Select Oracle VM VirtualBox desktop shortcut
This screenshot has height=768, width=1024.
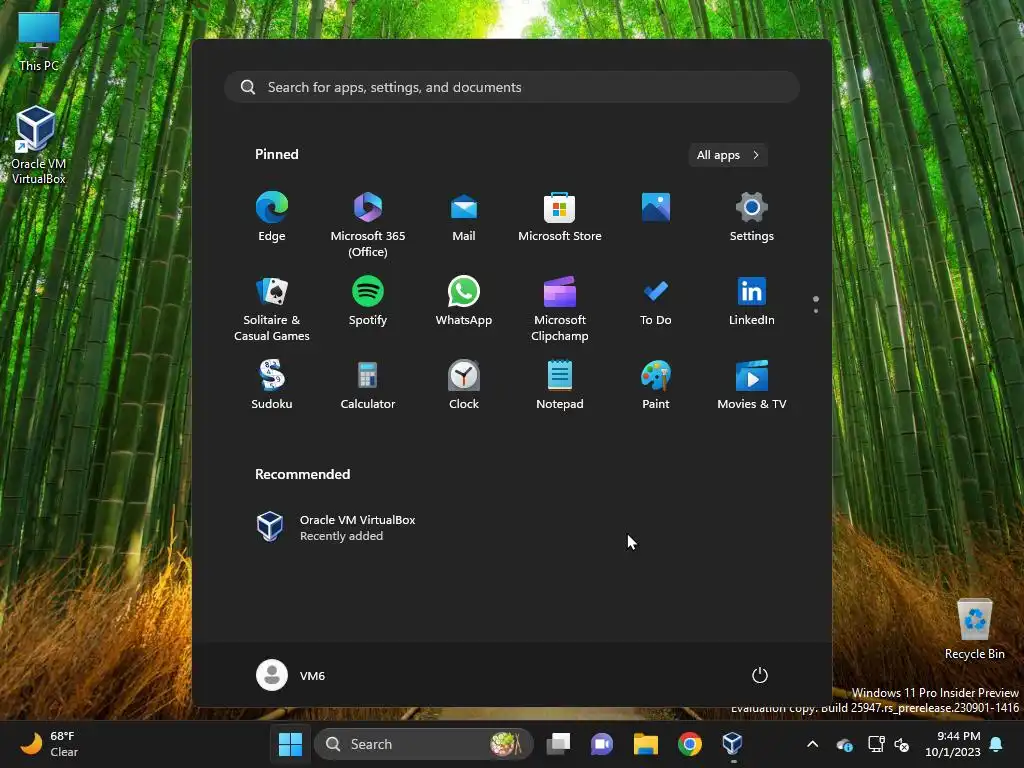click(x=39, y=145)
